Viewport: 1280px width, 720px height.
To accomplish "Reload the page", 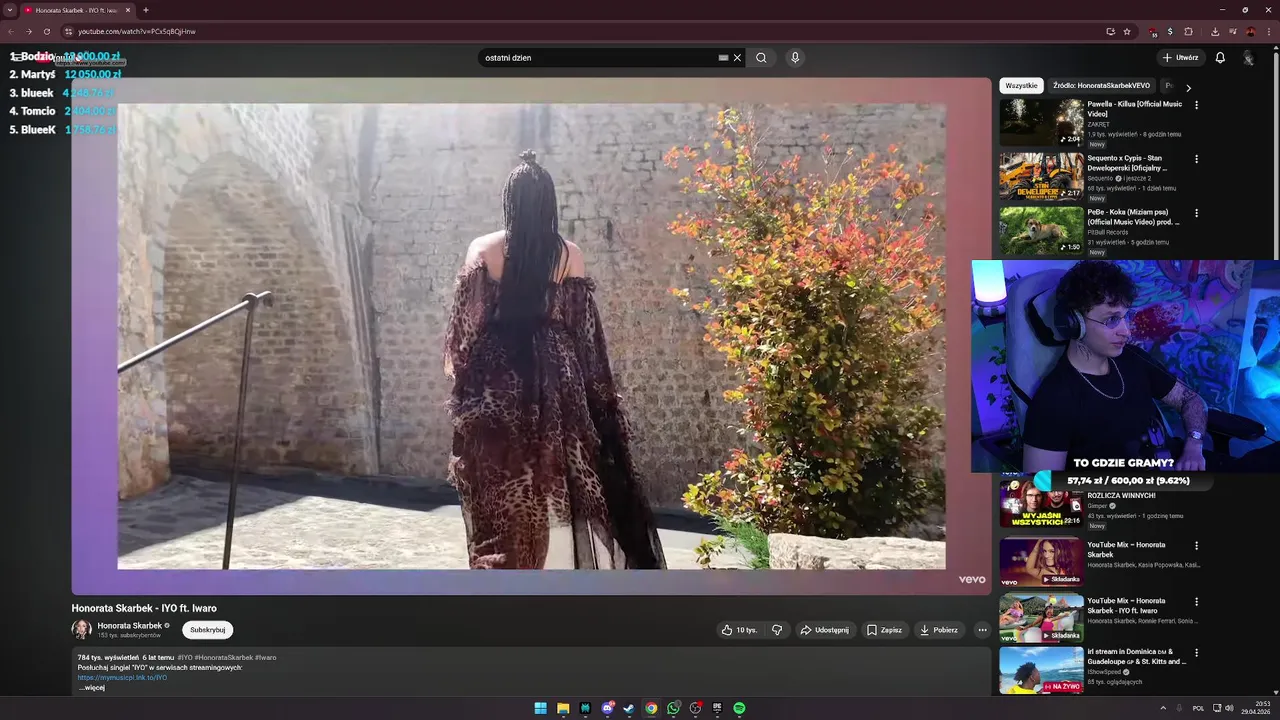I will coord(46,31).
